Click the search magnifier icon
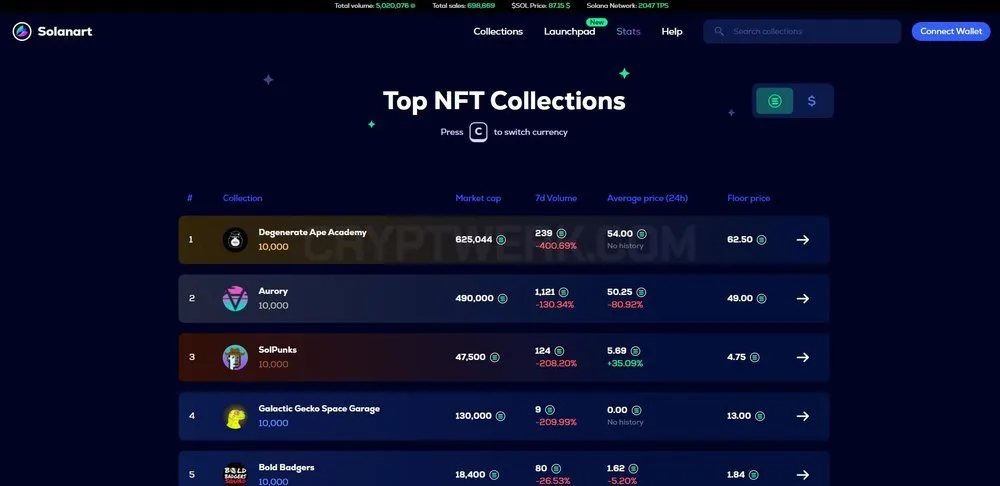The height and width of the screenshot is (486, 1000). 719,31
